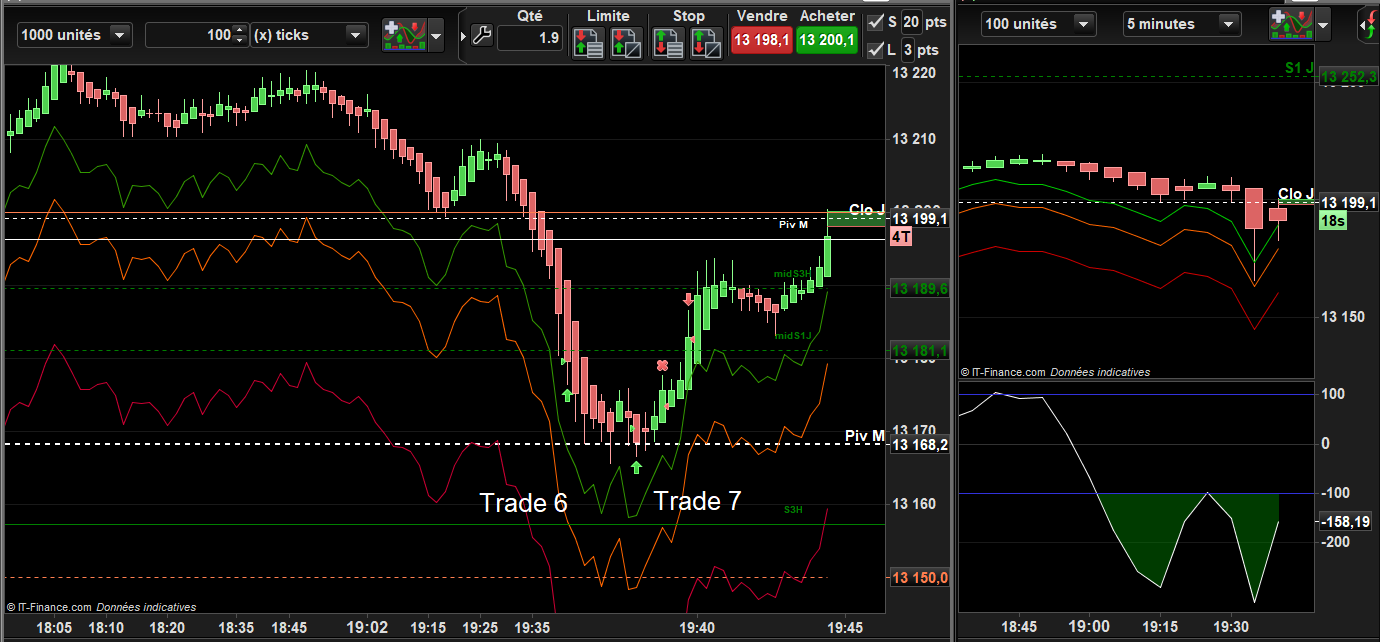Click the 100 ticks value field
Screen dimensions: 1380x642
[190, 35]
